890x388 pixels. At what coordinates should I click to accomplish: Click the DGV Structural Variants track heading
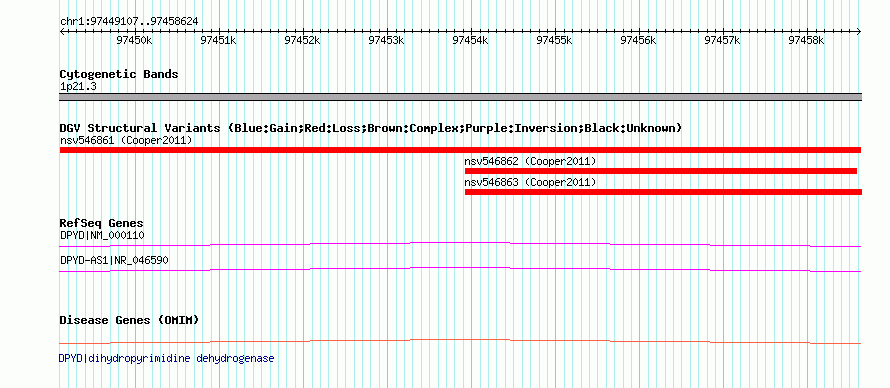371,128
